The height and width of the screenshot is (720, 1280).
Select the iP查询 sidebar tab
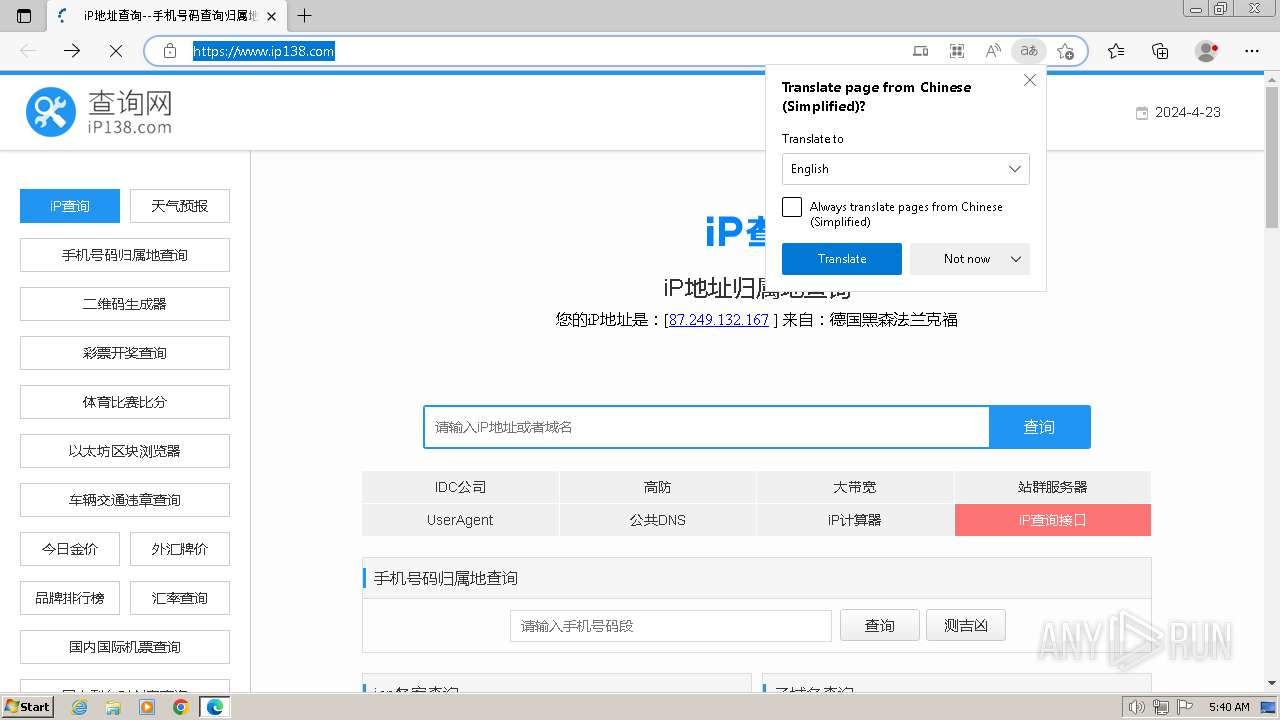(70, 206)
